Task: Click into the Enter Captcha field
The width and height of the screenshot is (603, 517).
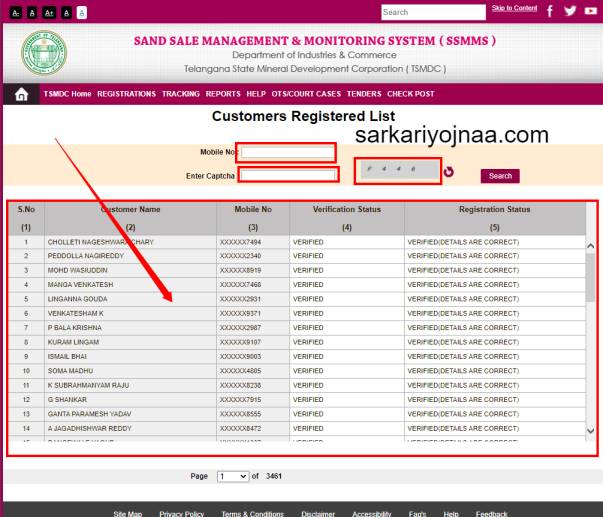Action: (289, 175)
